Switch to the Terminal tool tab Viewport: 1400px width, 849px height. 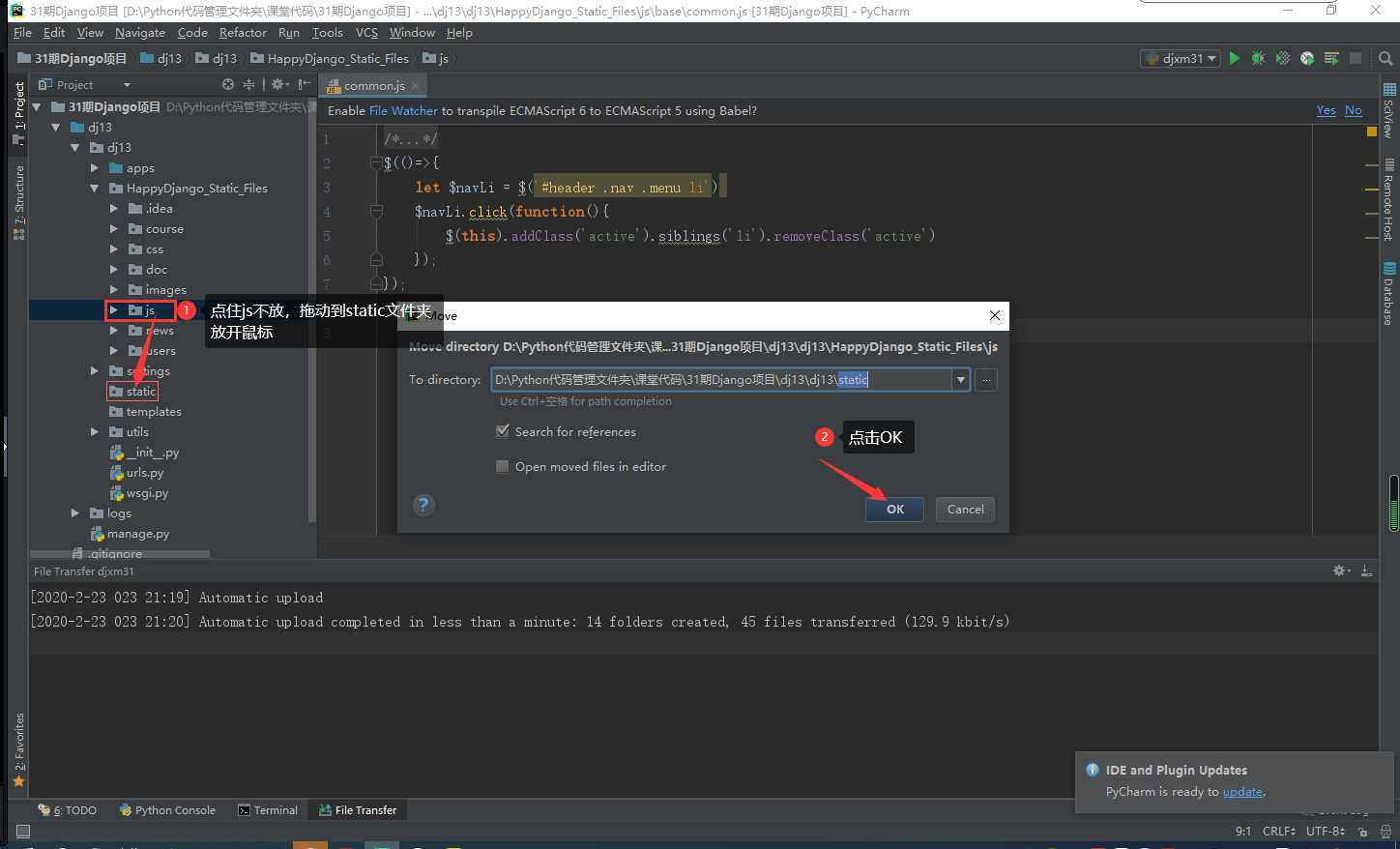(268, 810)
